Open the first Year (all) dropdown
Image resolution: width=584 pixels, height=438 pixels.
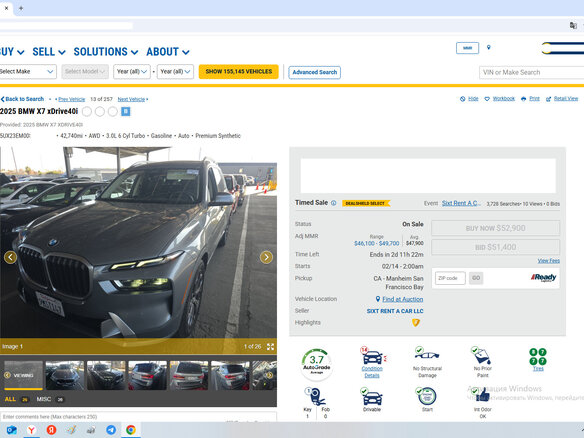click(132, 72)
